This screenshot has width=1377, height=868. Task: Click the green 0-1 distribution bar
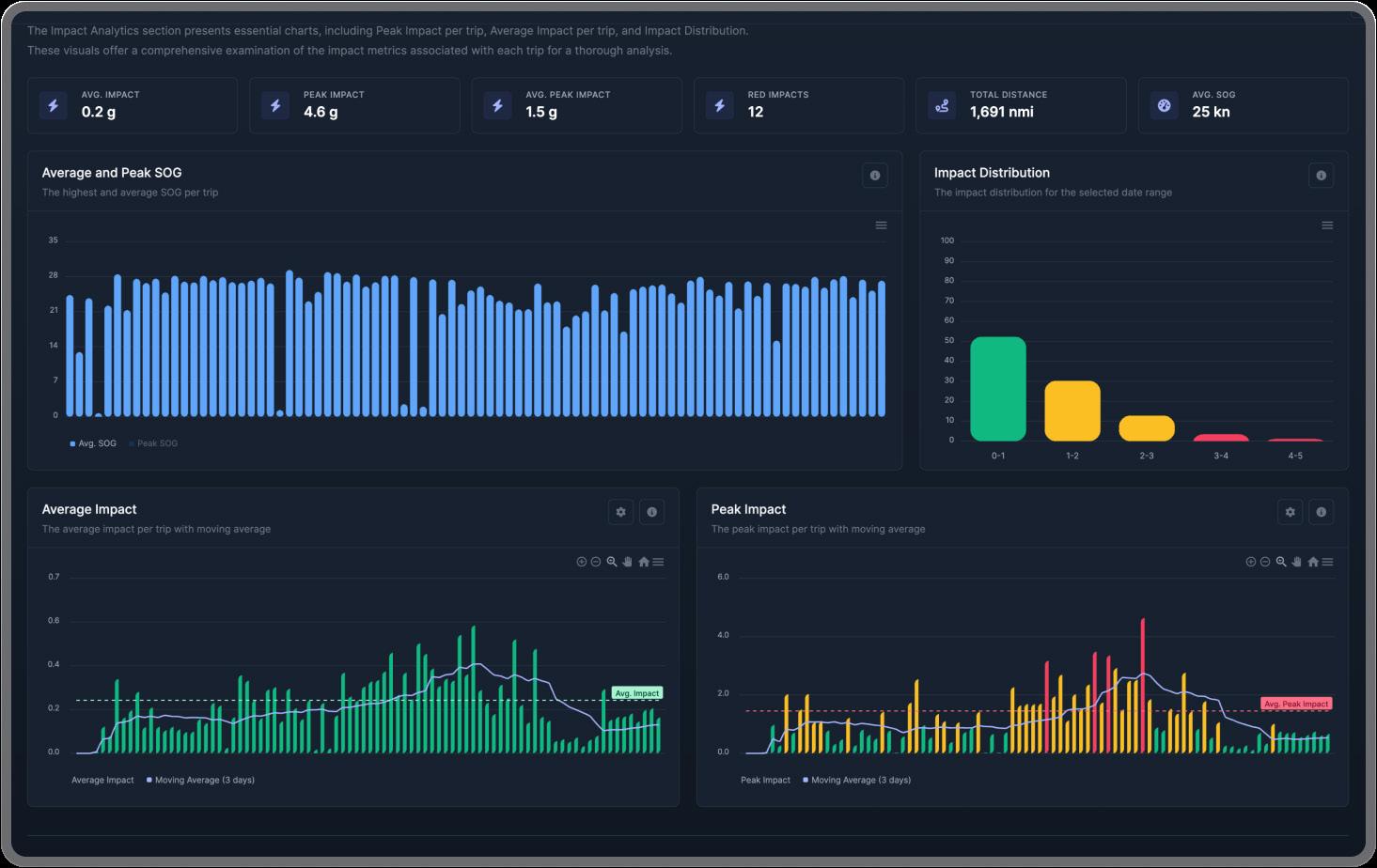(x=998, y=389)
